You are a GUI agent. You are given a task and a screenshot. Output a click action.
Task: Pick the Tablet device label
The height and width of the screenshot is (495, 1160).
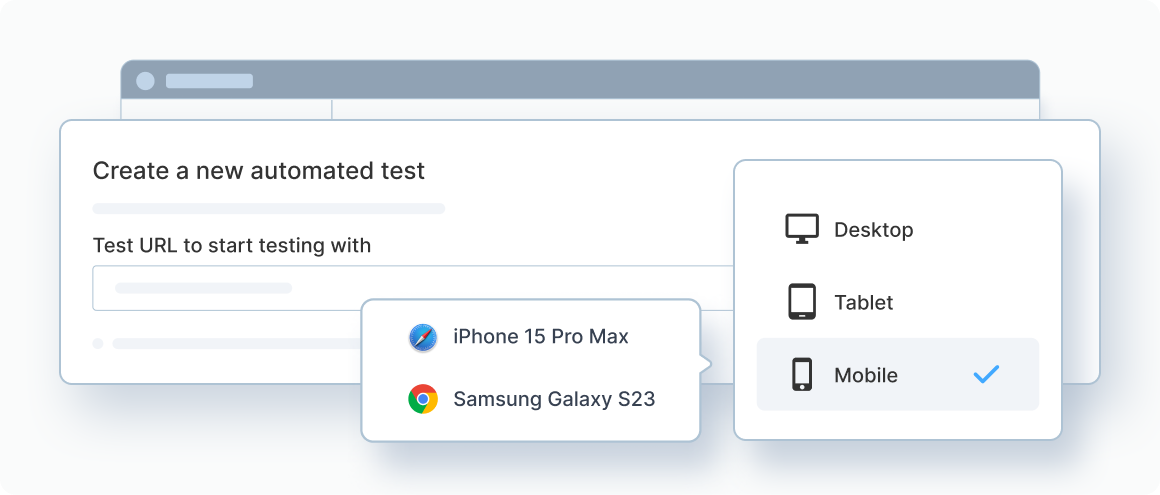pyautogui.click(x=863, y=303)
